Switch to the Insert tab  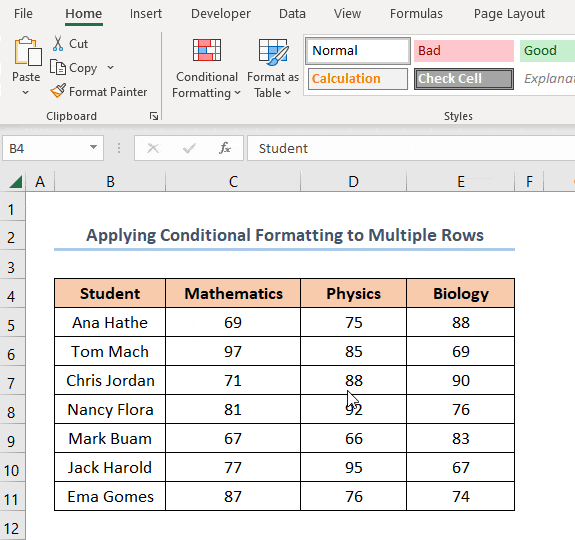(x=146, y=14)
